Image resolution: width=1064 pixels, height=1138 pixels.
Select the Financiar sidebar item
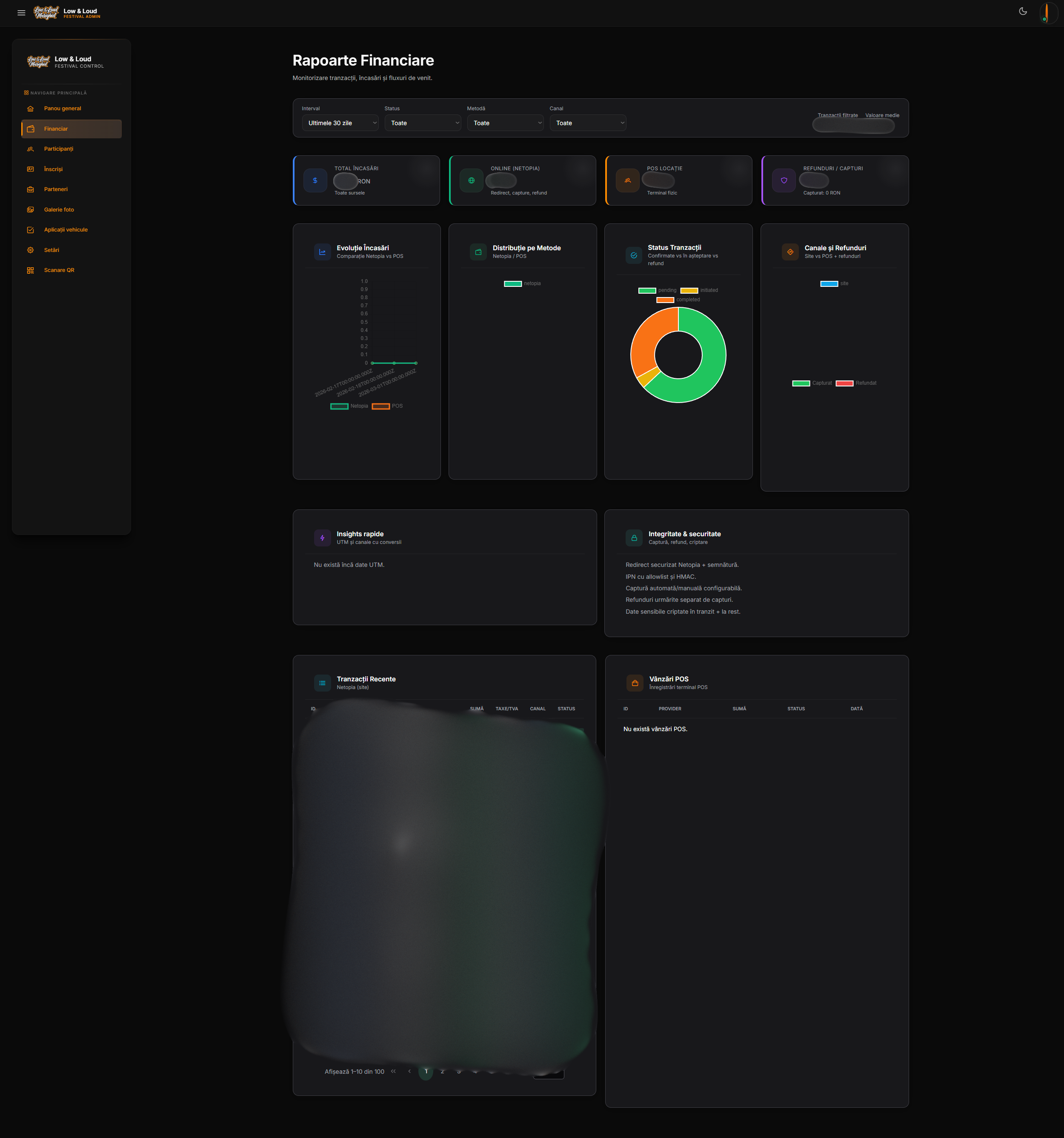71,129
